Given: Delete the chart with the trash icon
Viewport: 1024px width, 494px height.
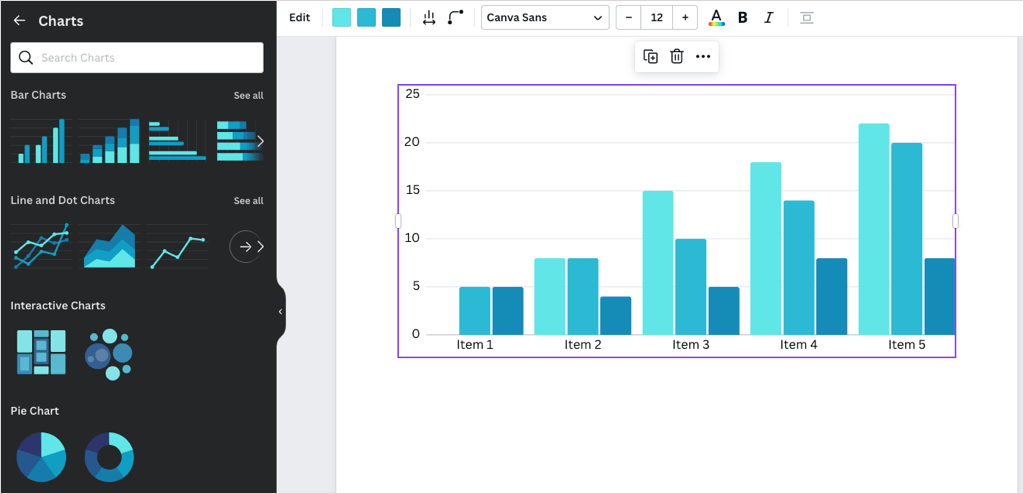Looking at the screenshot, I should point(677,57).
